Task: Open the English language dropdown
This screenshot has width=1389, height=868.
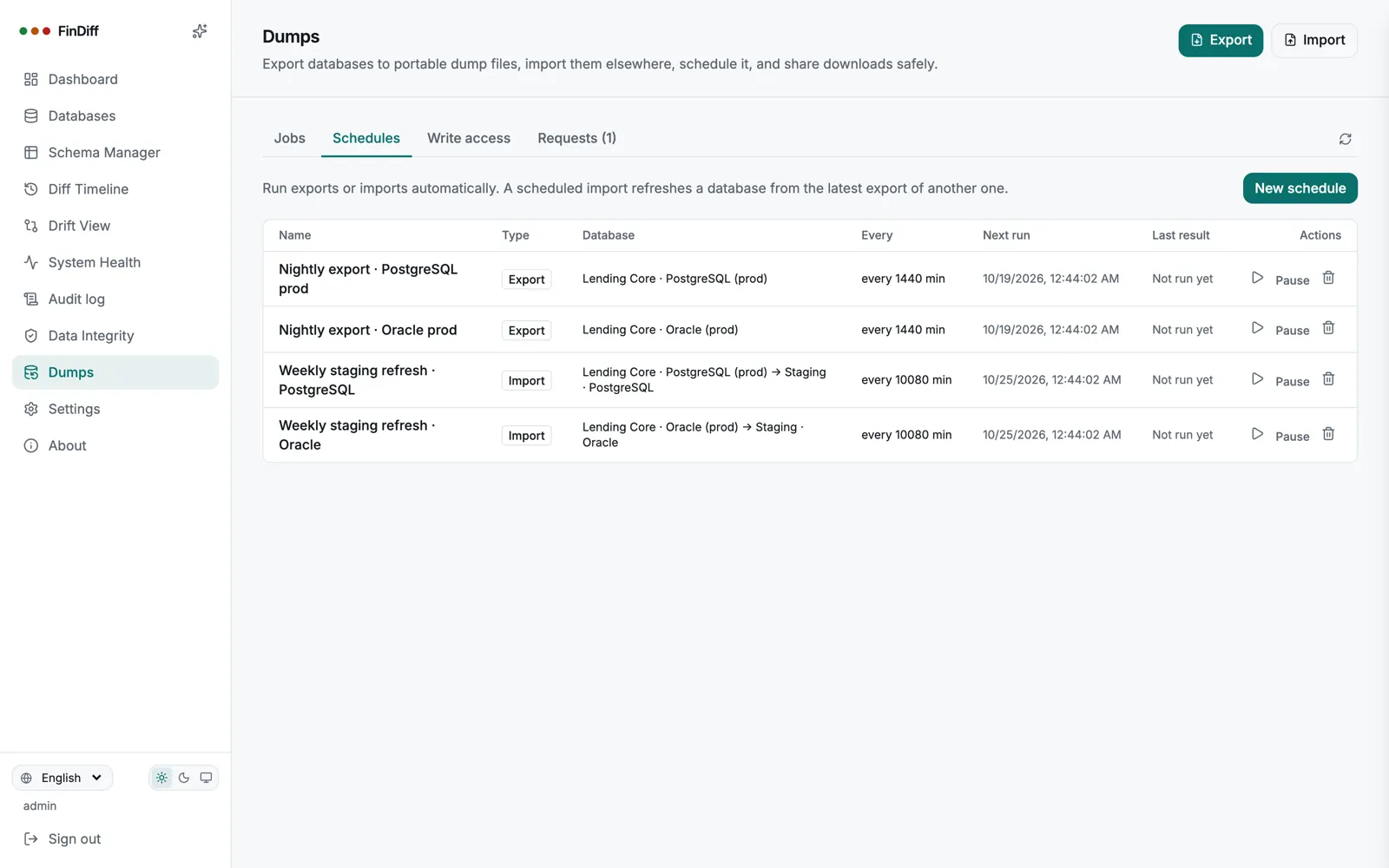Action: [63, 778]
